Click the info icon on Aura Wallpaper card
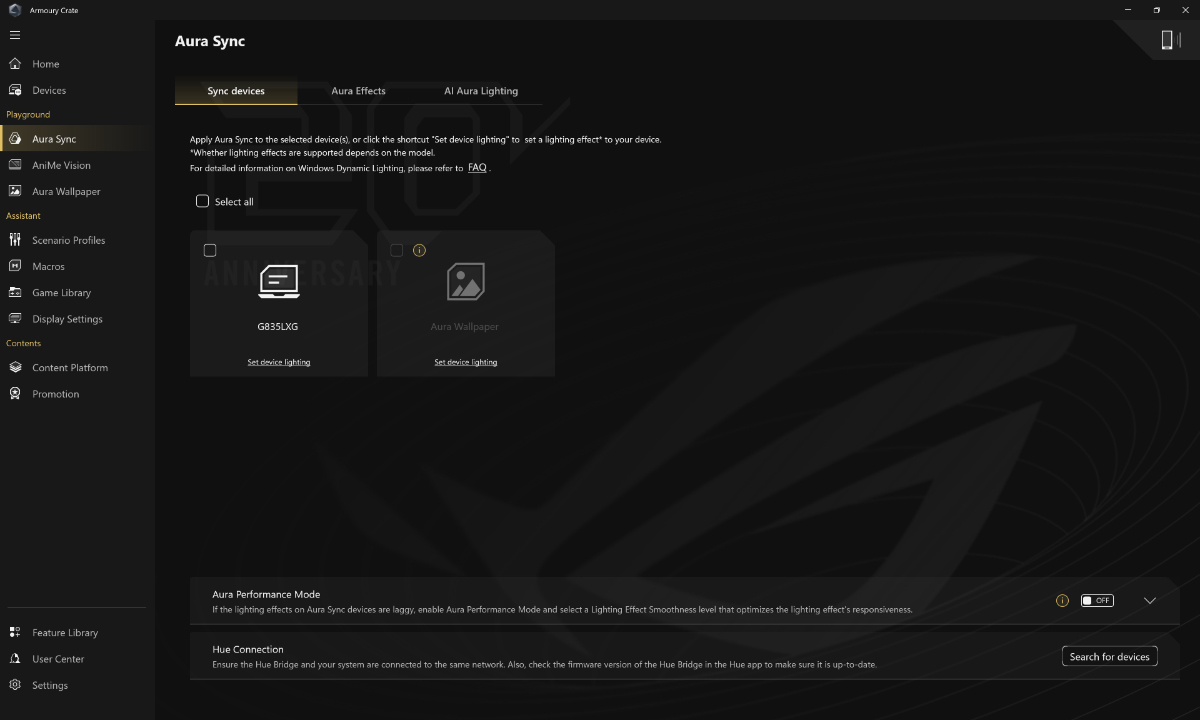 [x=419, y=250]
